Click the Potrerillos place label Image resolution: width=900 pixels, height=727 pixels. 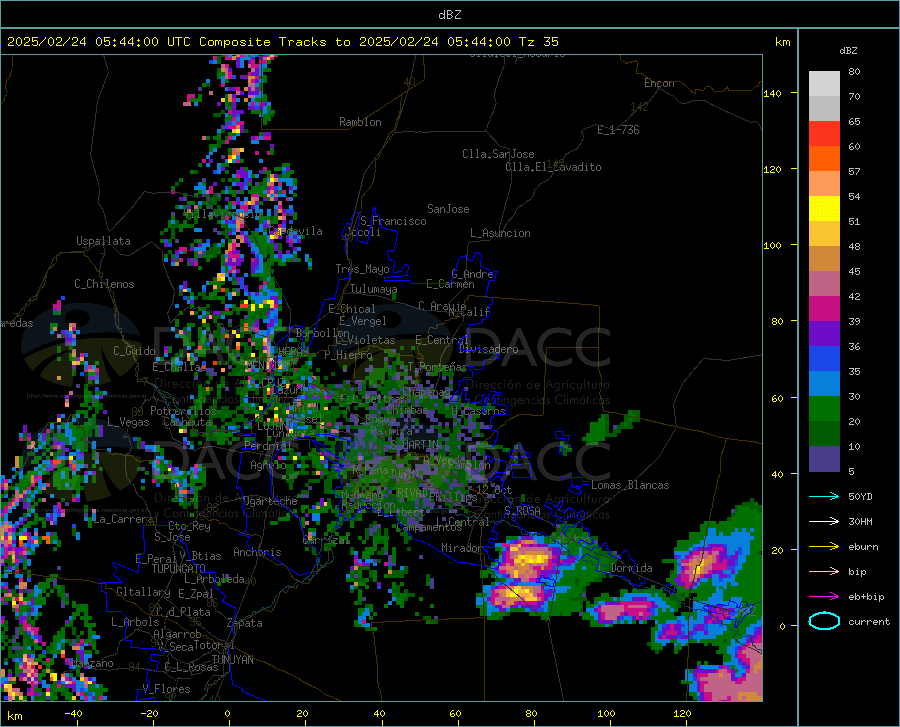tap(183, 411)
